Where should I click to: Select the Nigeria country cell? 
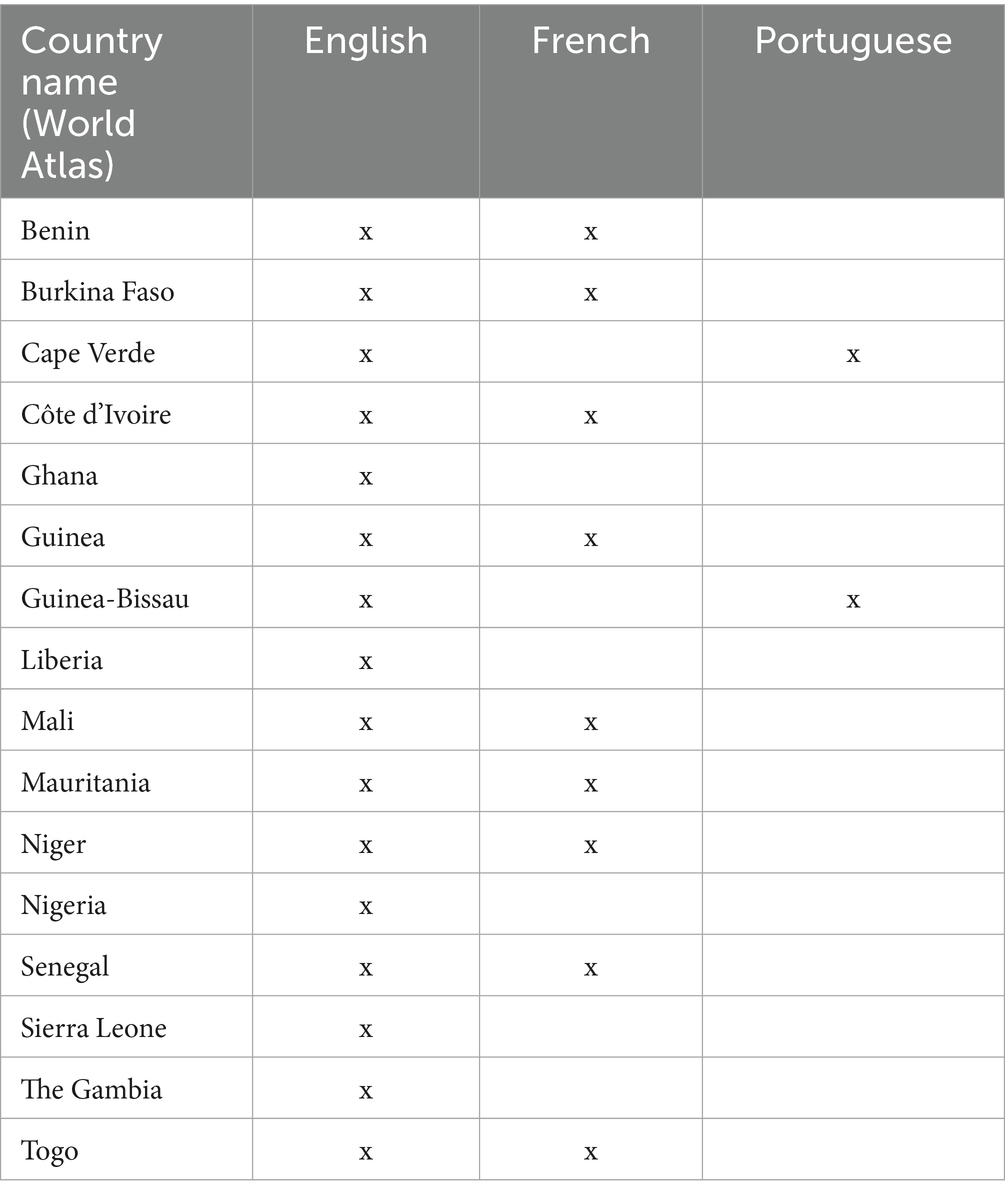64,906
